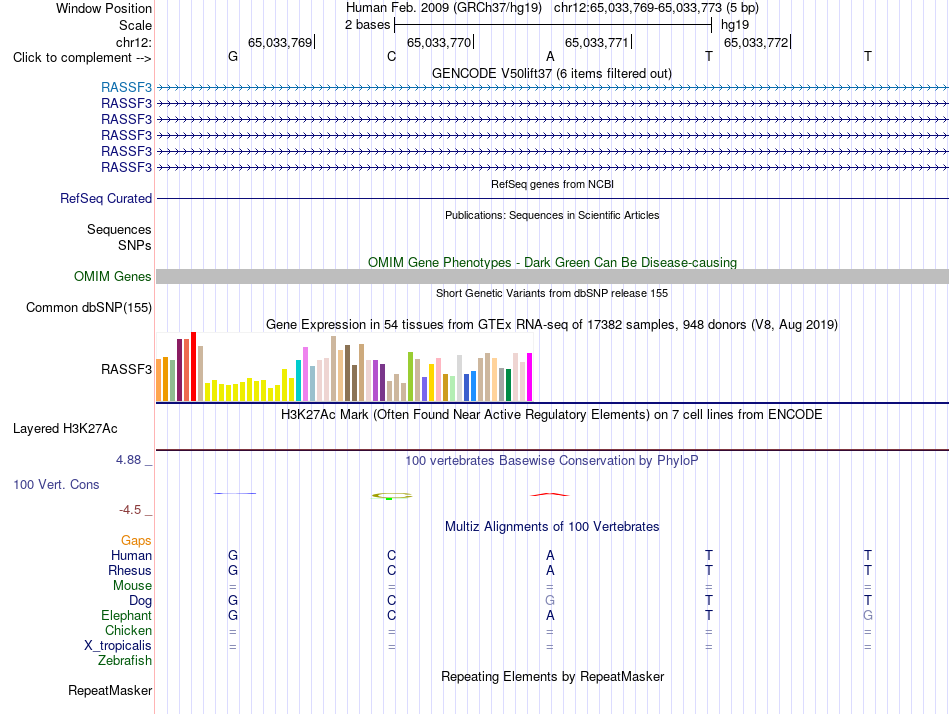Click the 'Elephant' alignment row label
The height and width of the screenshot is (714, 950).
pyautogui.click(x=126, y=616)
